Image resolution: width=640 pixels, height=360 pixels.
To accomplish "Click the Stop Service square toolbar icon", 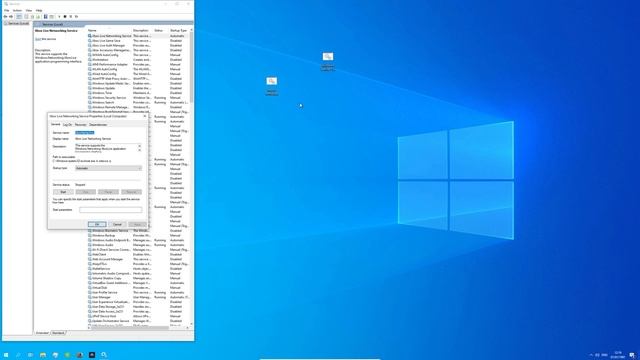I will coord(65,17).
